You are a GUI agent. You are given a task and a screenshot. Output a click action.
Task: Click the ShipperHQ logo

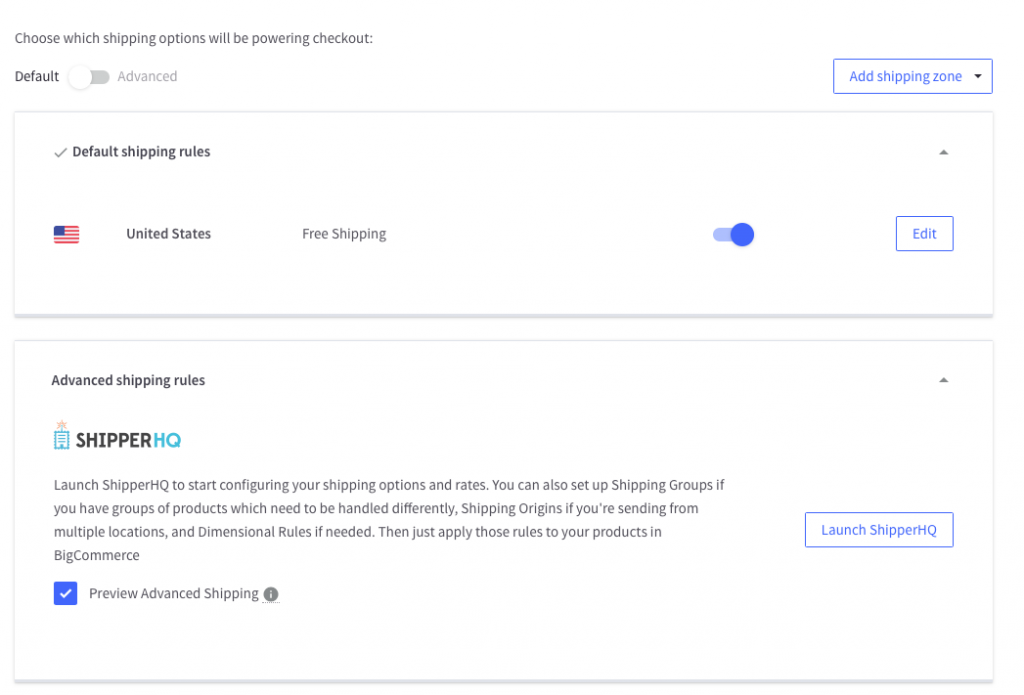point(117,438)
